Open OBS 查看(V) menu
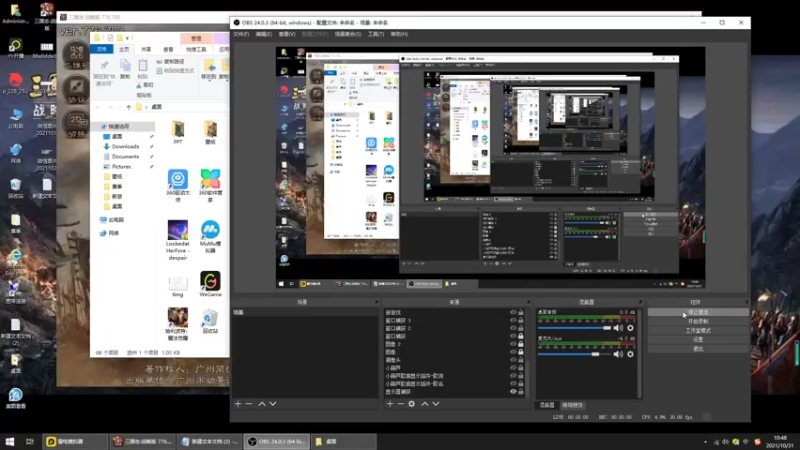This screenshot has height=450, width=800. tap(287, 34)
